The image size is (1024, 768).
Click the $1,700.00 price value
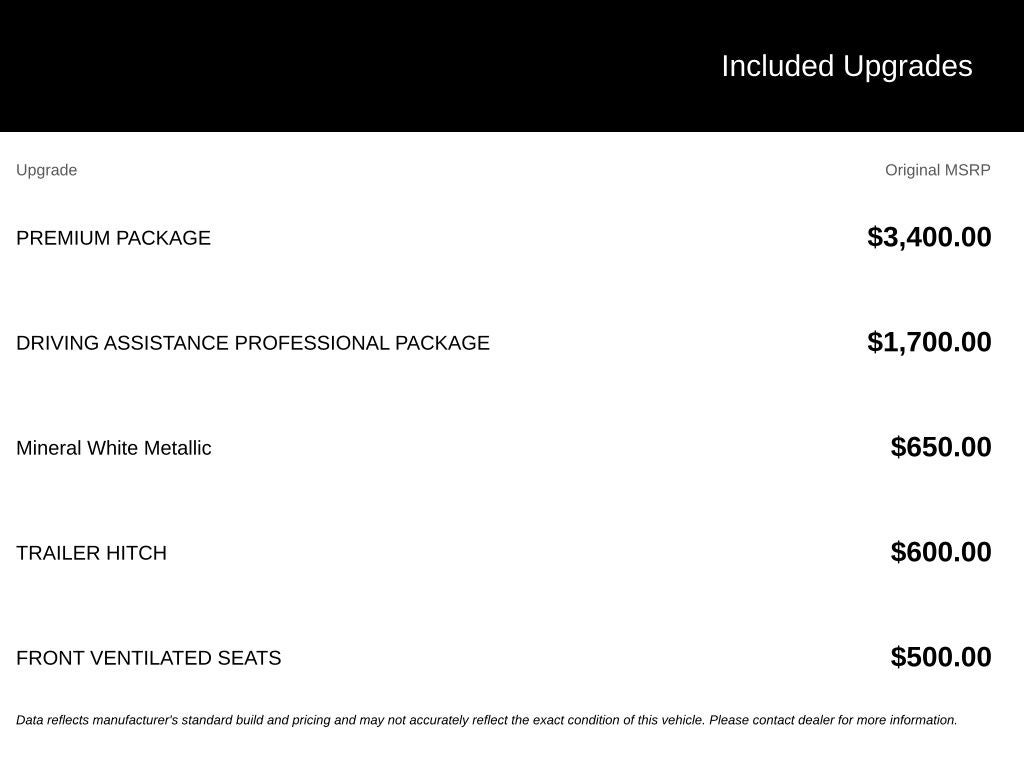pyautogui.click(x=929, y=342)
